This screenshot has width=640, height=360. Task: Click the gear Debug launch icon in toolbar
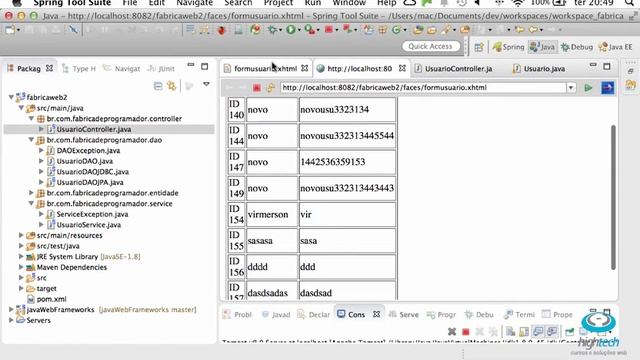point(272,30)
